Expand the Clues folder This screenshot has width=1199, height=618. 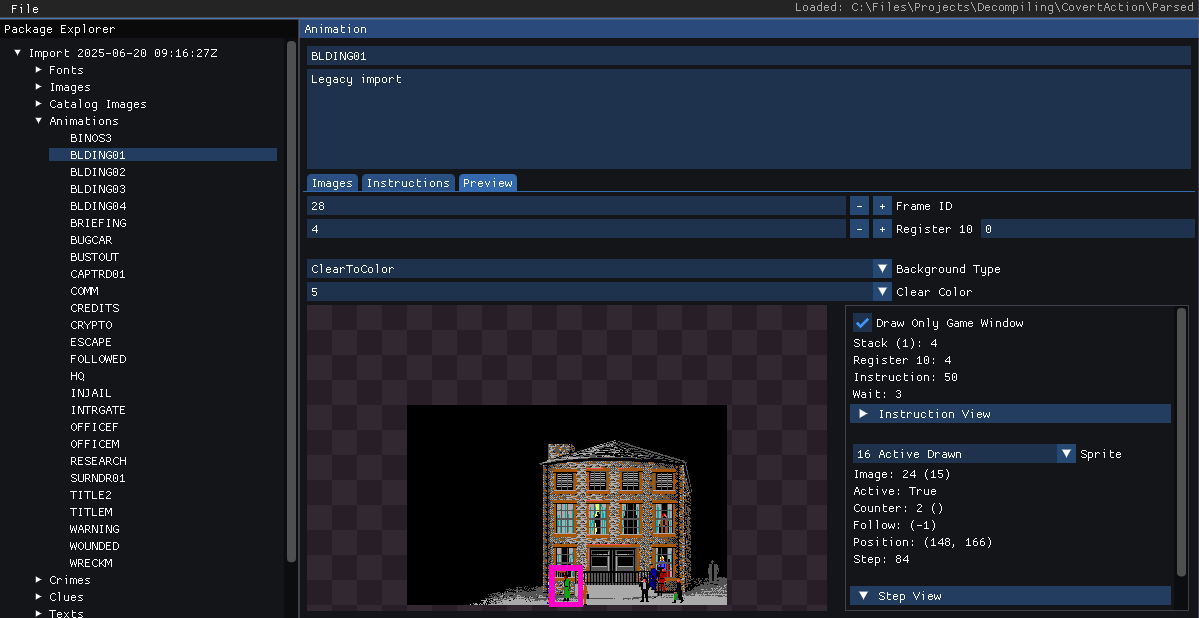click(38, 597)
